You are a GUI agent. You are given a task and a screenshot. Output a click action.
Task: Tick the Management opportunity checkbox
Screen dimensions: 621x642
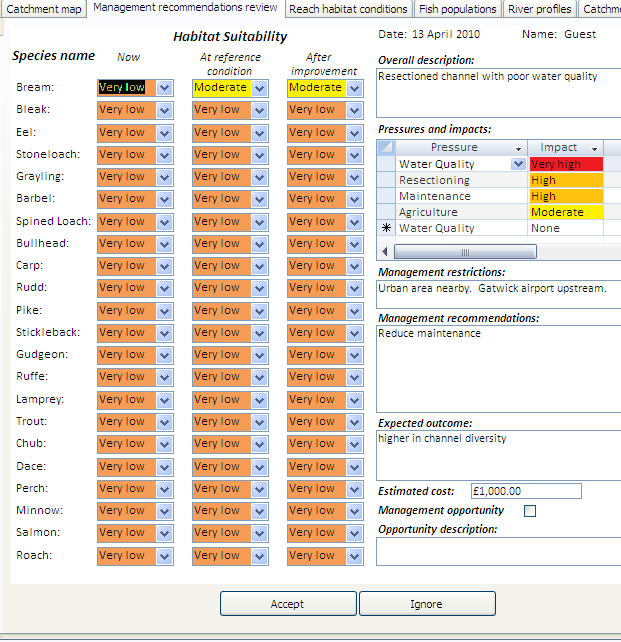coord(530,511)
